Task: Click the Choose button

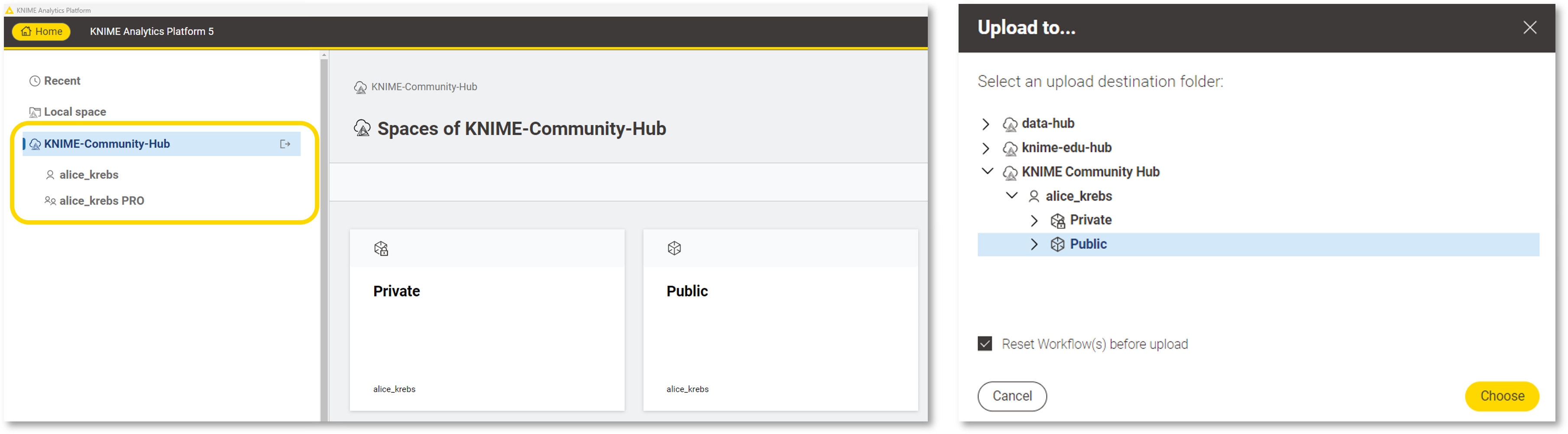Action: coord(1502,397)
